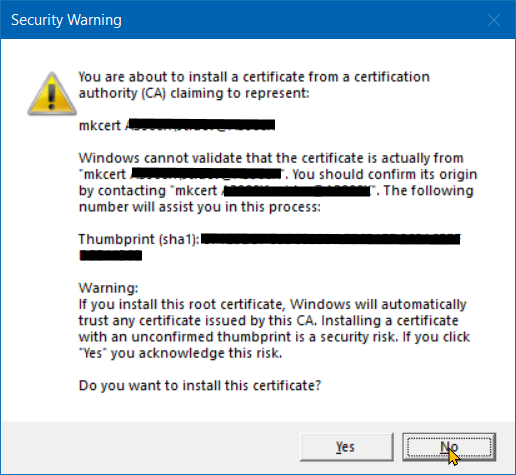Viewport: 516px width, 475px height.
Task: Decline the certificate by choosing No
Action: tap(449, 447)
